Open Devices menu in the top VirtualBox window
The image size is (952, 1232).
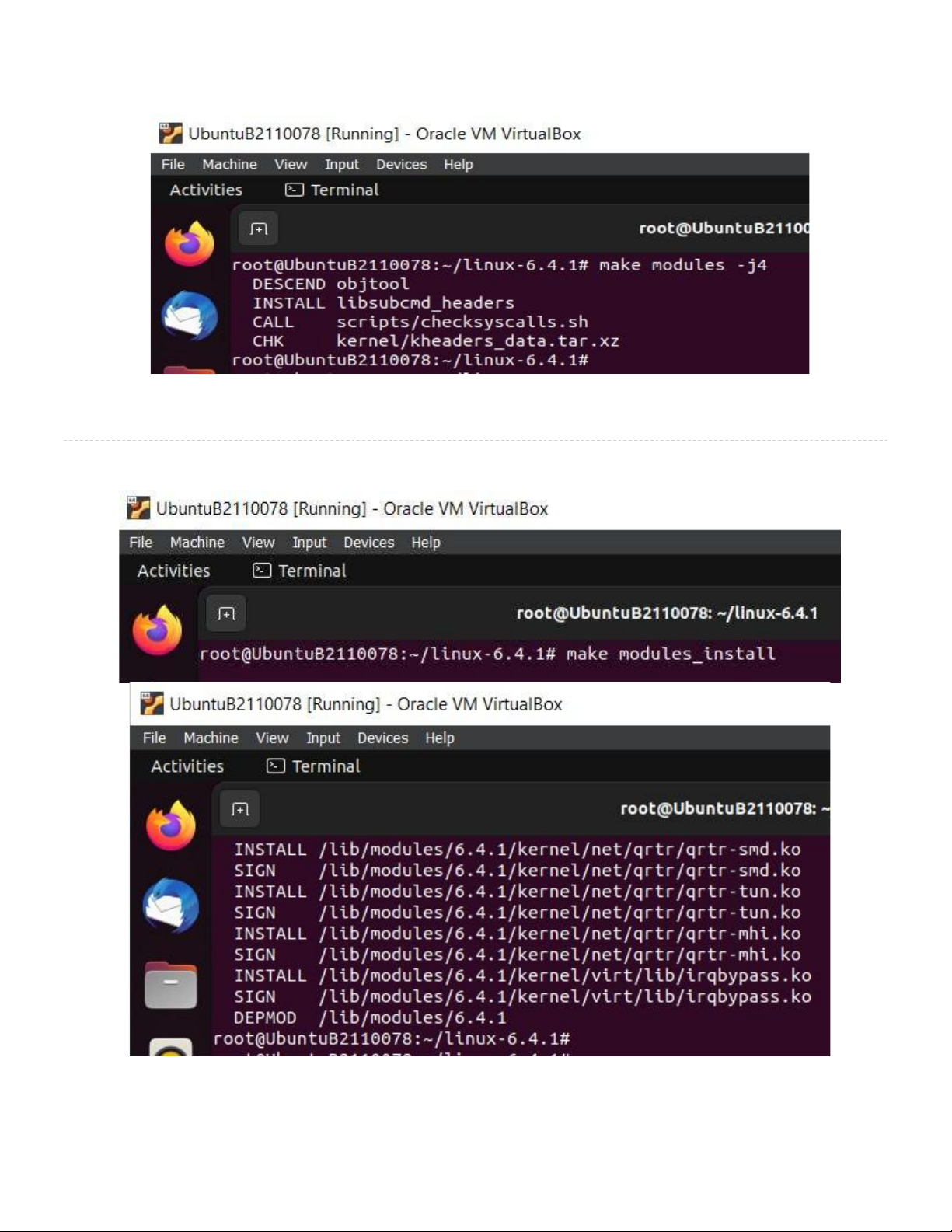tap(401, 164)
